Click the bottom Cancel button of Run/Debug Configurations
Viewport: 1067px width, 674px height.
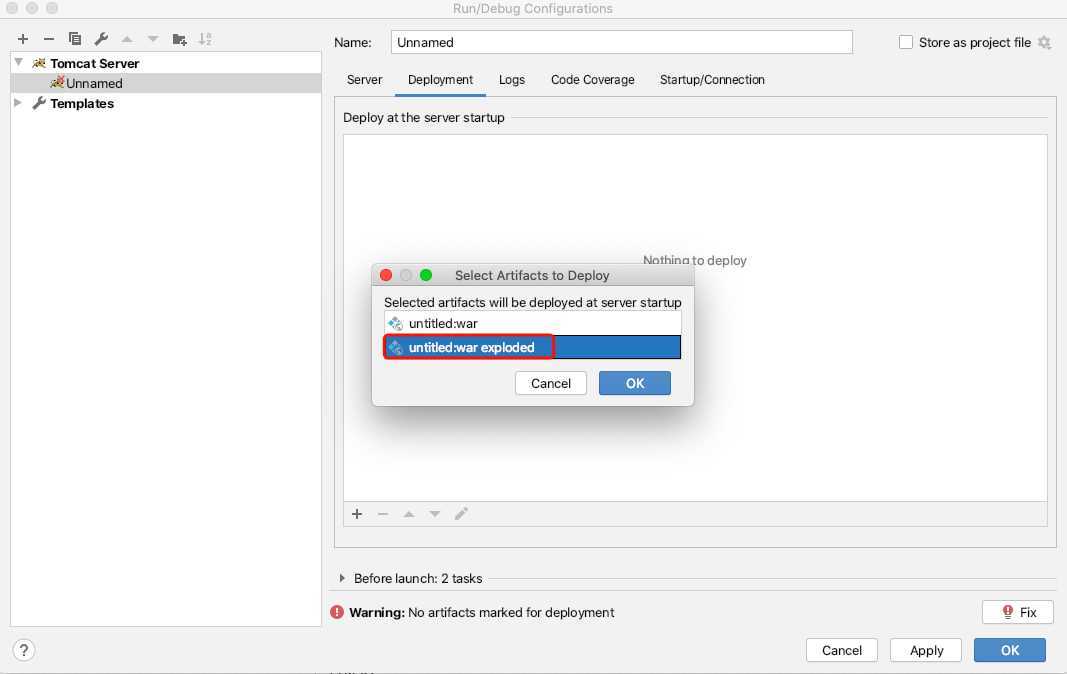coord(842,650)
